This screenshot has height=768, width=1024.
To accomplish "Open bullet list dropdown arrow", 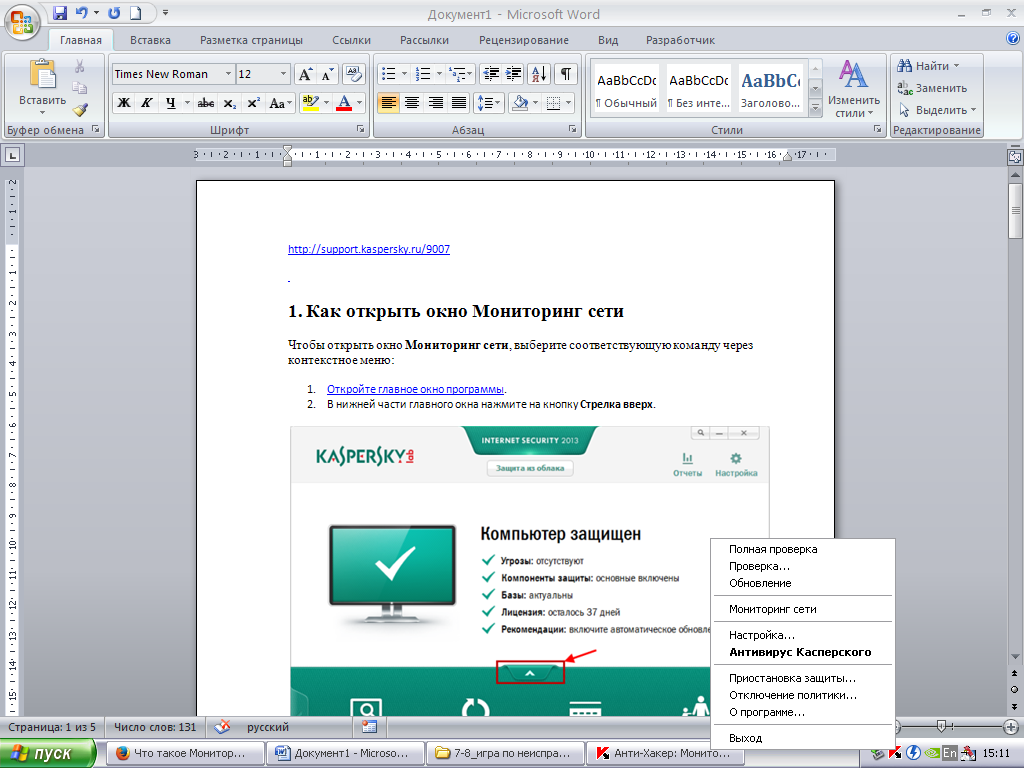I will [404, 74].
